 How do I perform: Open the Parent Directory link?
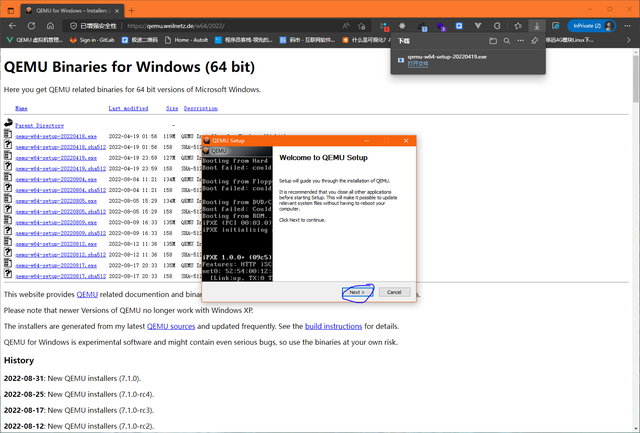[40, 125]
